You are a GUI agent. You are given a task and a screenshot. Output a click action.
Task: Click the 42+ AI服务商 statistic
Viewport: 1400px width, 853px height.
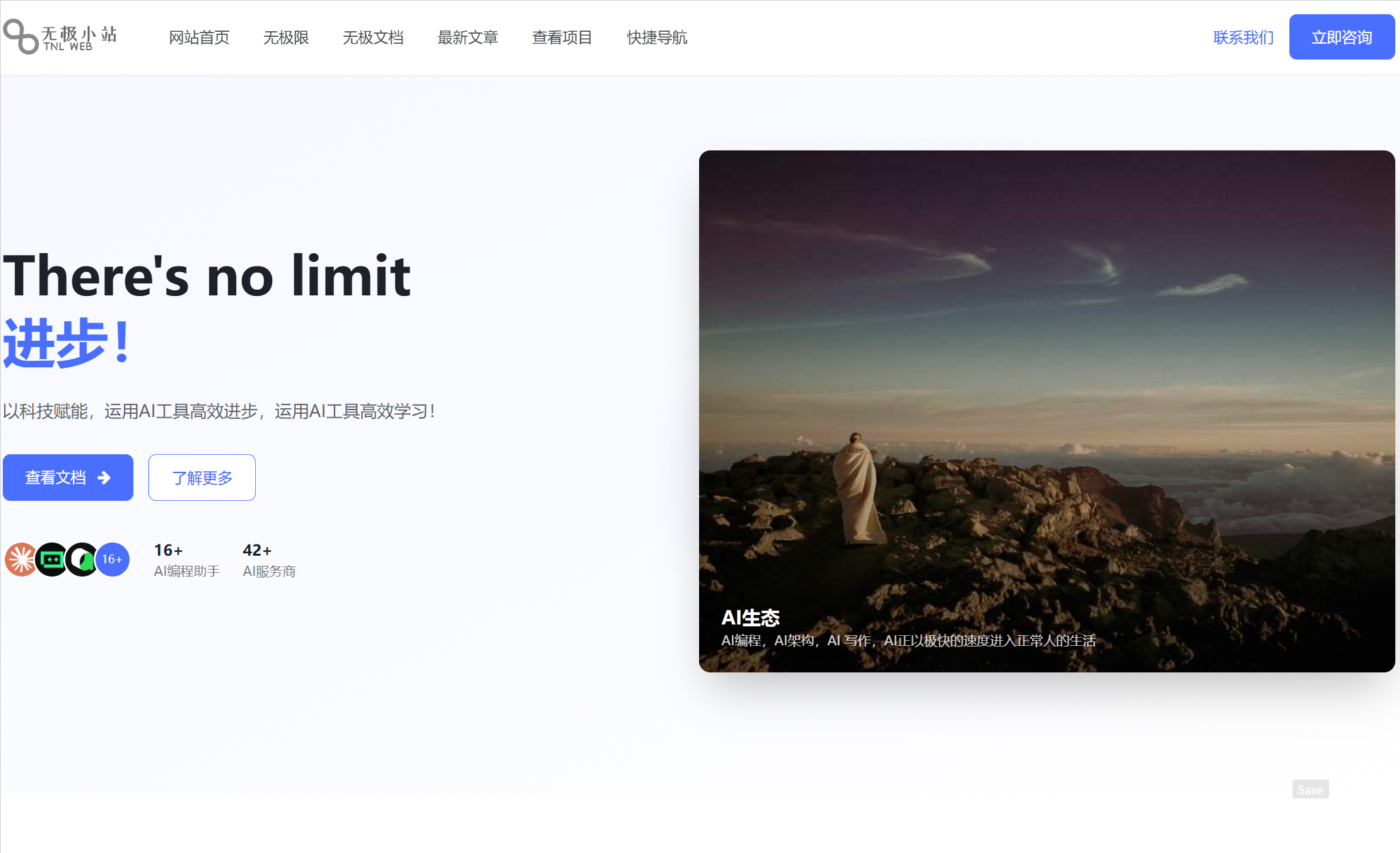pos(269,560)
